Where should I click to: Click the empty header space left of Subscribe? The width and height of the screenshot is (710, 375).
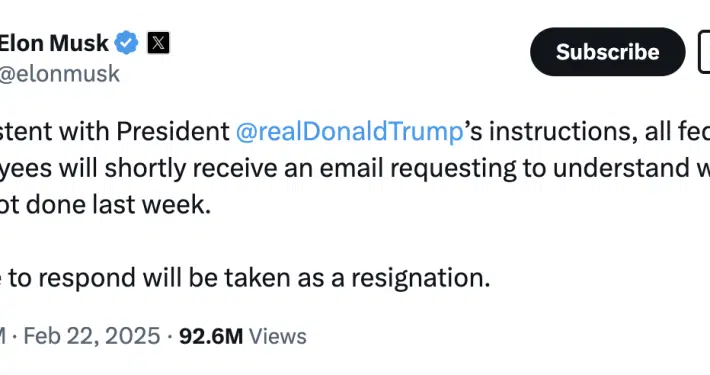349,52
